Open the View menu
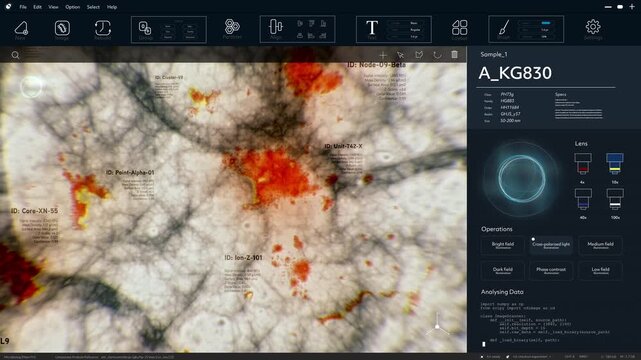This screenshot has height=360, width=641. 53,7
